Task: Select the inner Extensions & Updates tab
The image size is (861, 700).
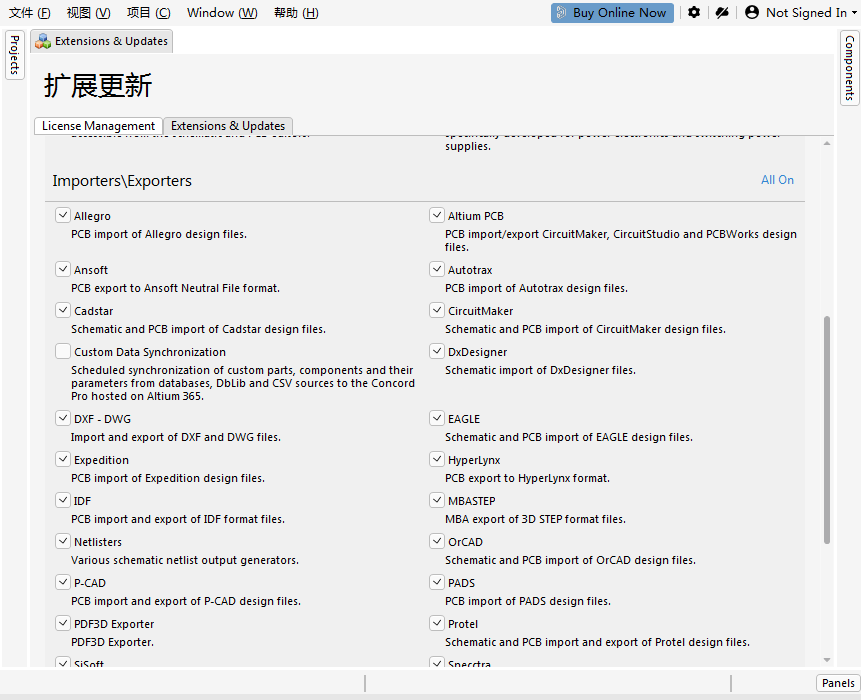Action: [x=228, y=126]
